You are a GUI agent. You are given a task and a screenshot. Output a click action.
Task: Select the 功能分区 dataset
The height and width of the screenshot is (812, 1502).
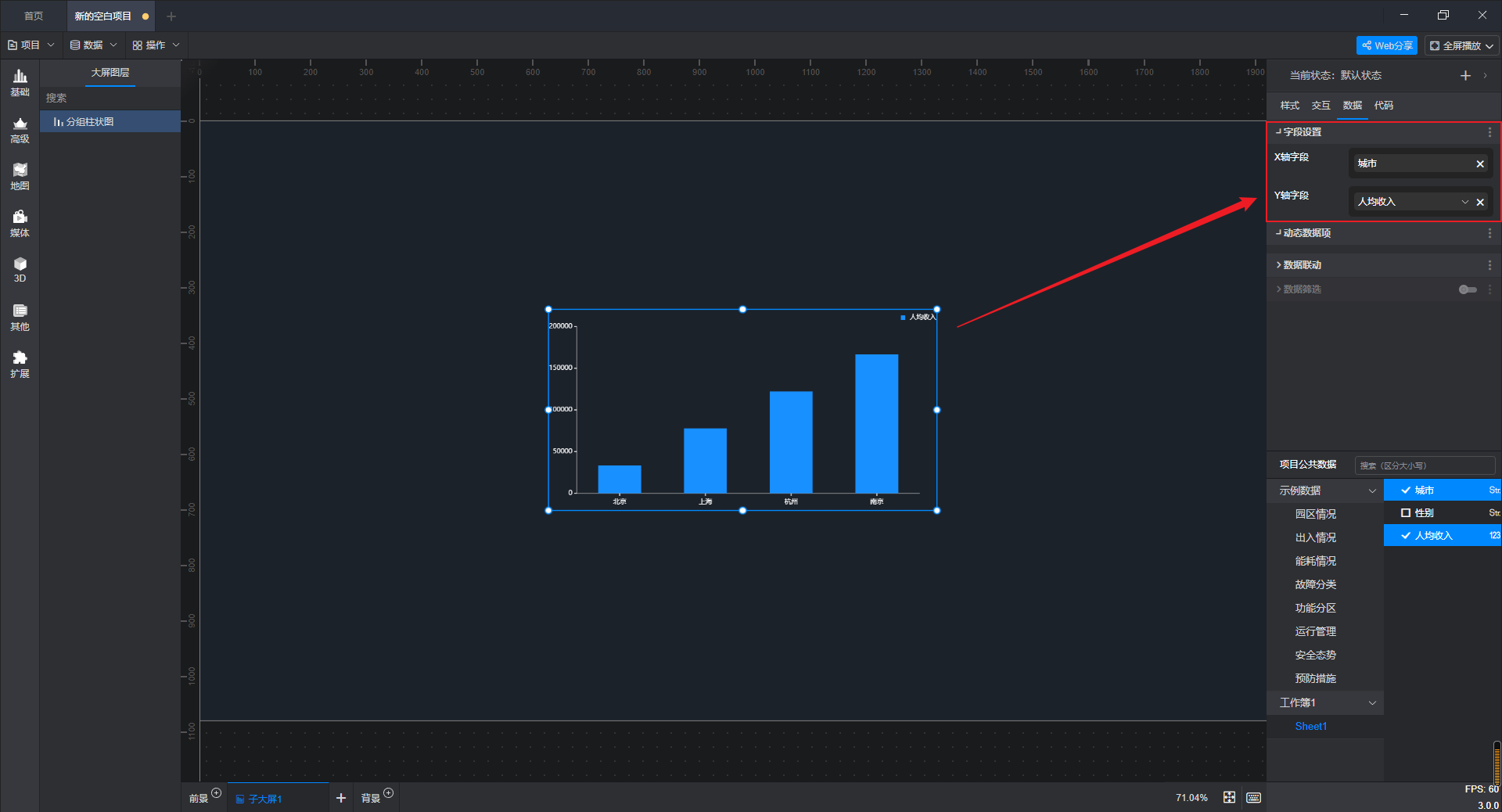tap(1315, 608)
